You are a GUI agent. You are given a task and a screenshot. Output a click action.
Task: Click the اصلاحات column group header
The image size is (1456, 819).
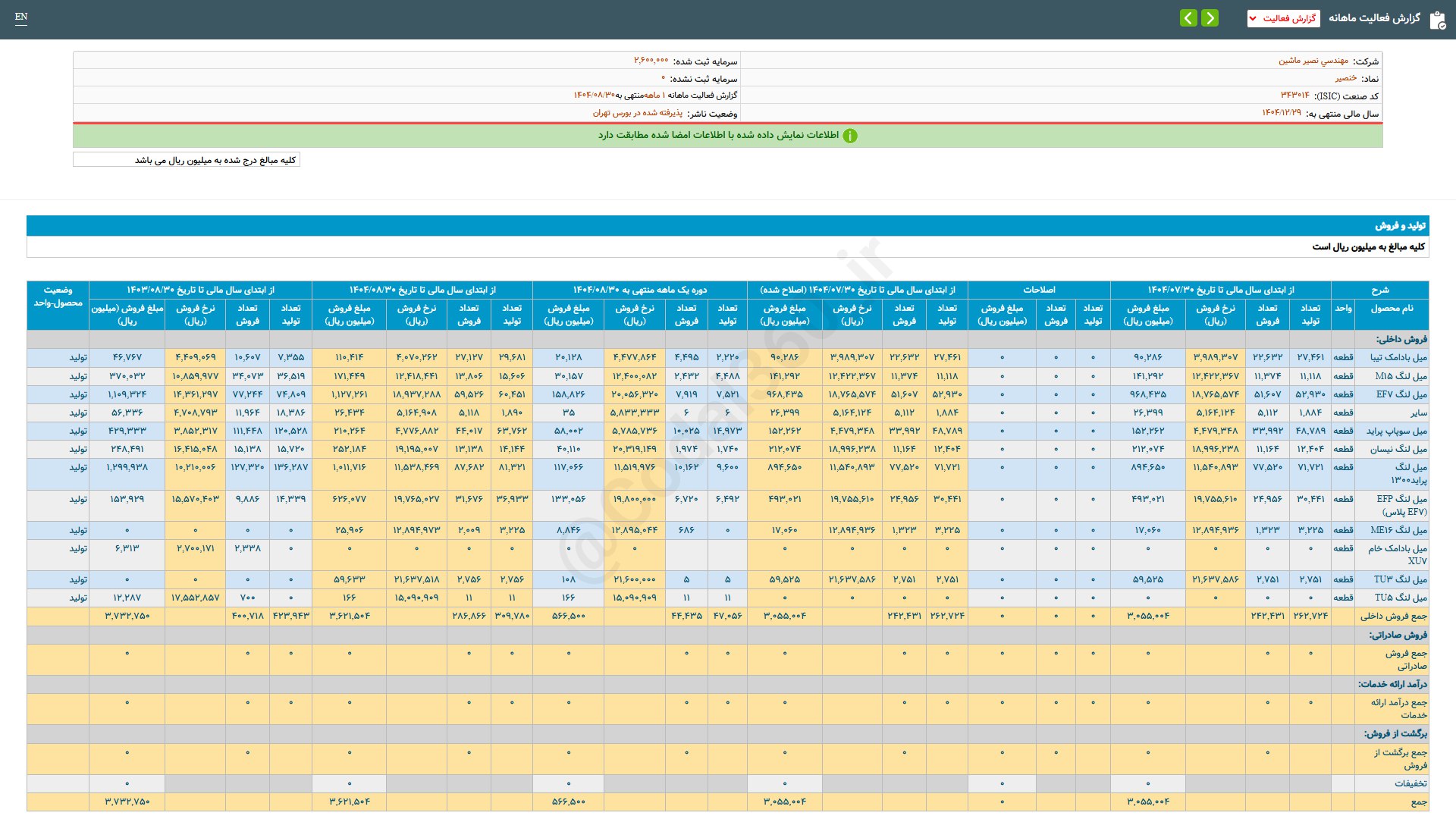(x=1038, y=290)
